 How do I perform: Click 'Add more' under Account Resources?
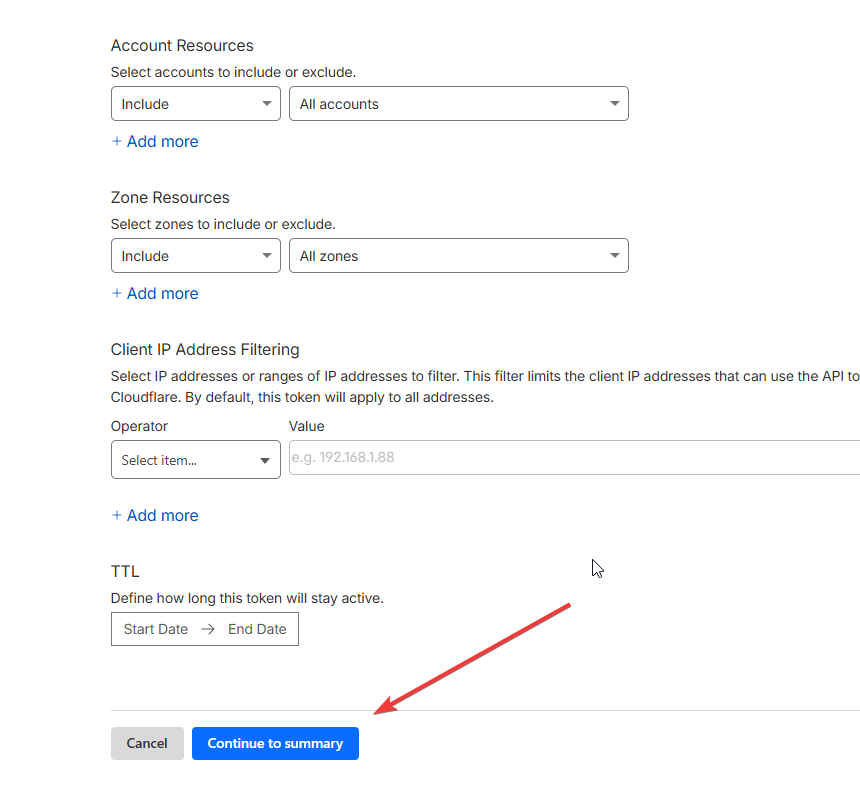(162, 142)
